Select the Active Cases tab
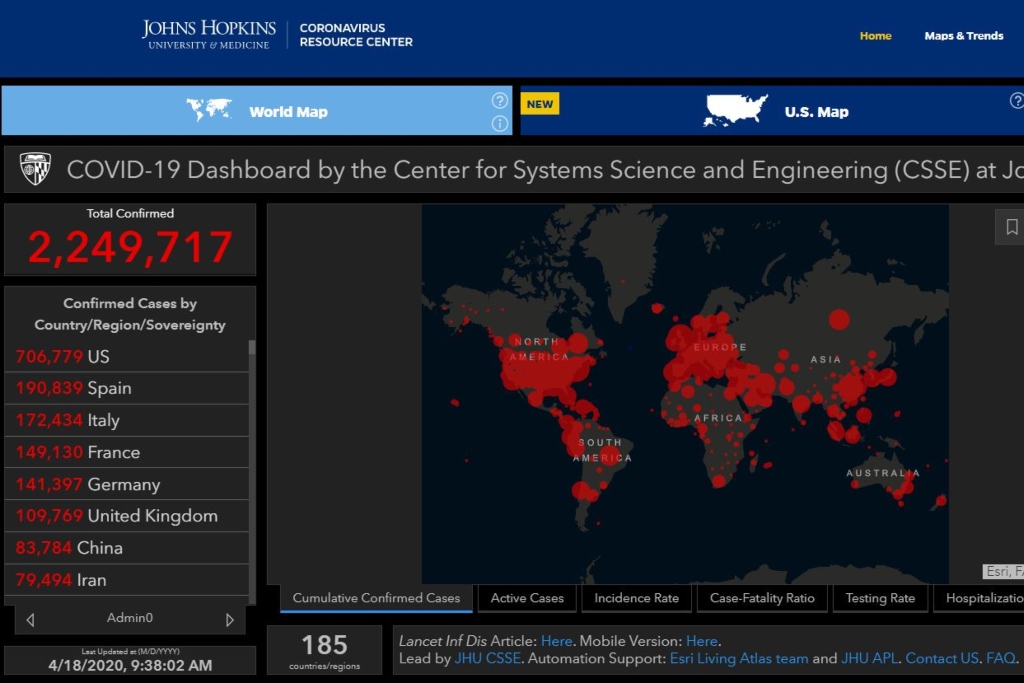This screenshot has height=683, width=1024. tap(527, 598)
